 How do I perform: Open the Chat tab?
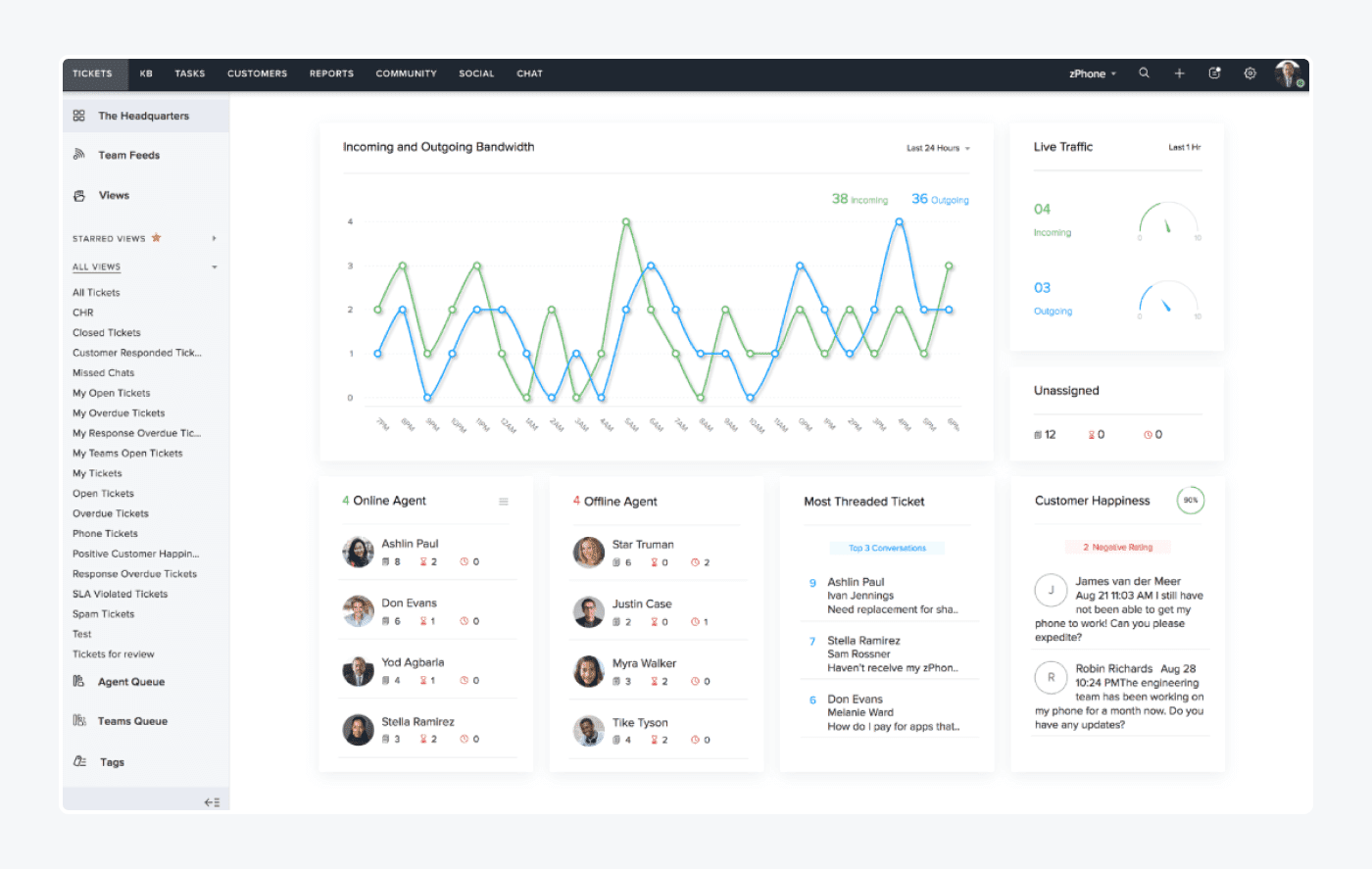tap(530, 73)
